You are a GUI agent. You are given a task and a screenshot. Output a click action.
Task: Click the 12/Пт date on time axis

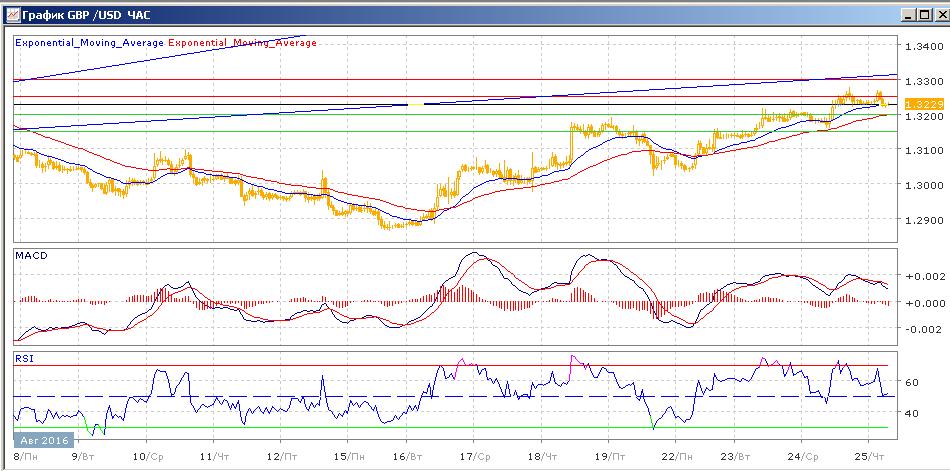pyautogui.click(x=282, y=457)
